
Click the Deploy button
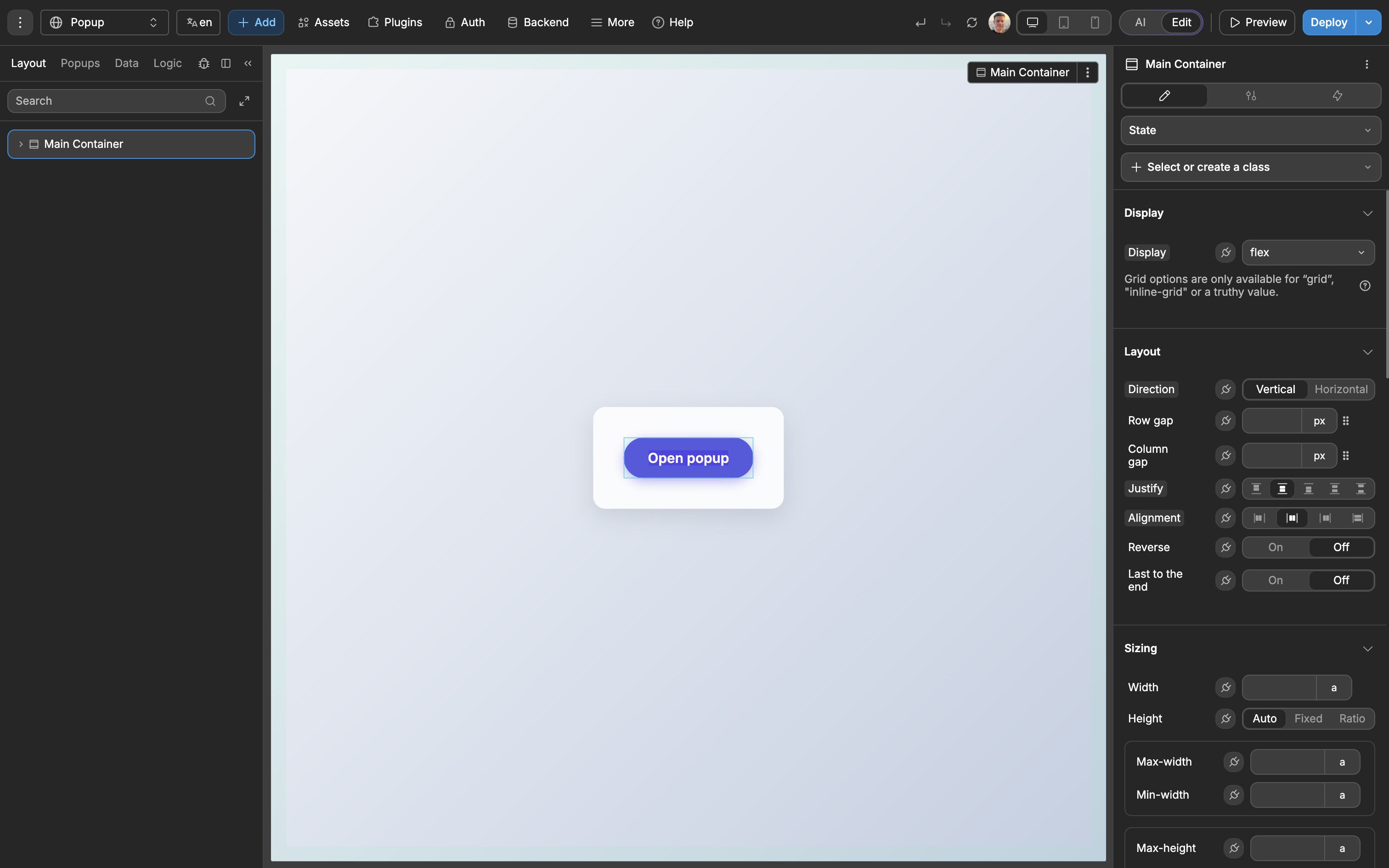point(1329,23)
